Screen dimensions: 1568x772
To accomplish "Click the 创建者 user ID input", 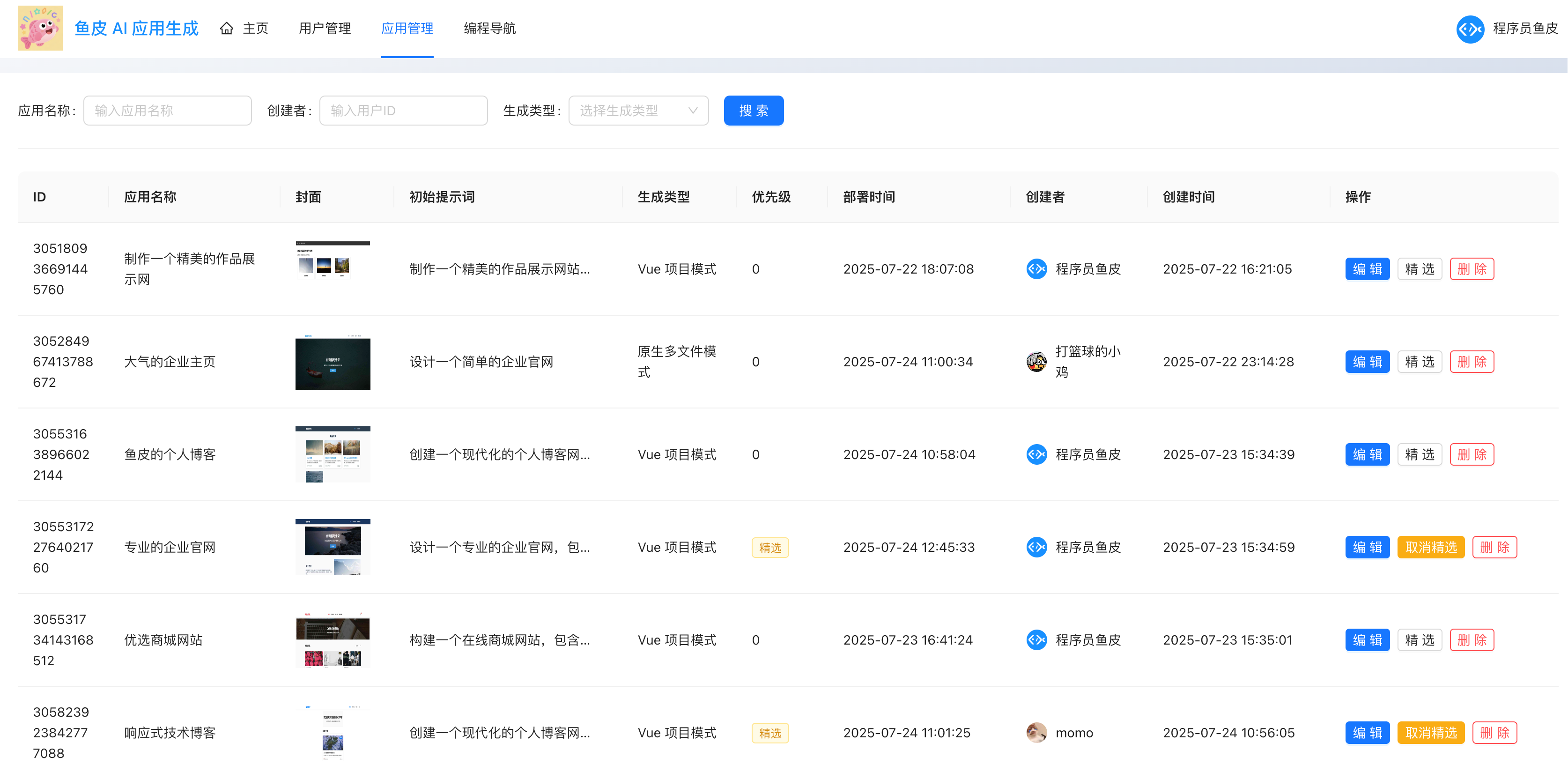I will pos(403,111).
